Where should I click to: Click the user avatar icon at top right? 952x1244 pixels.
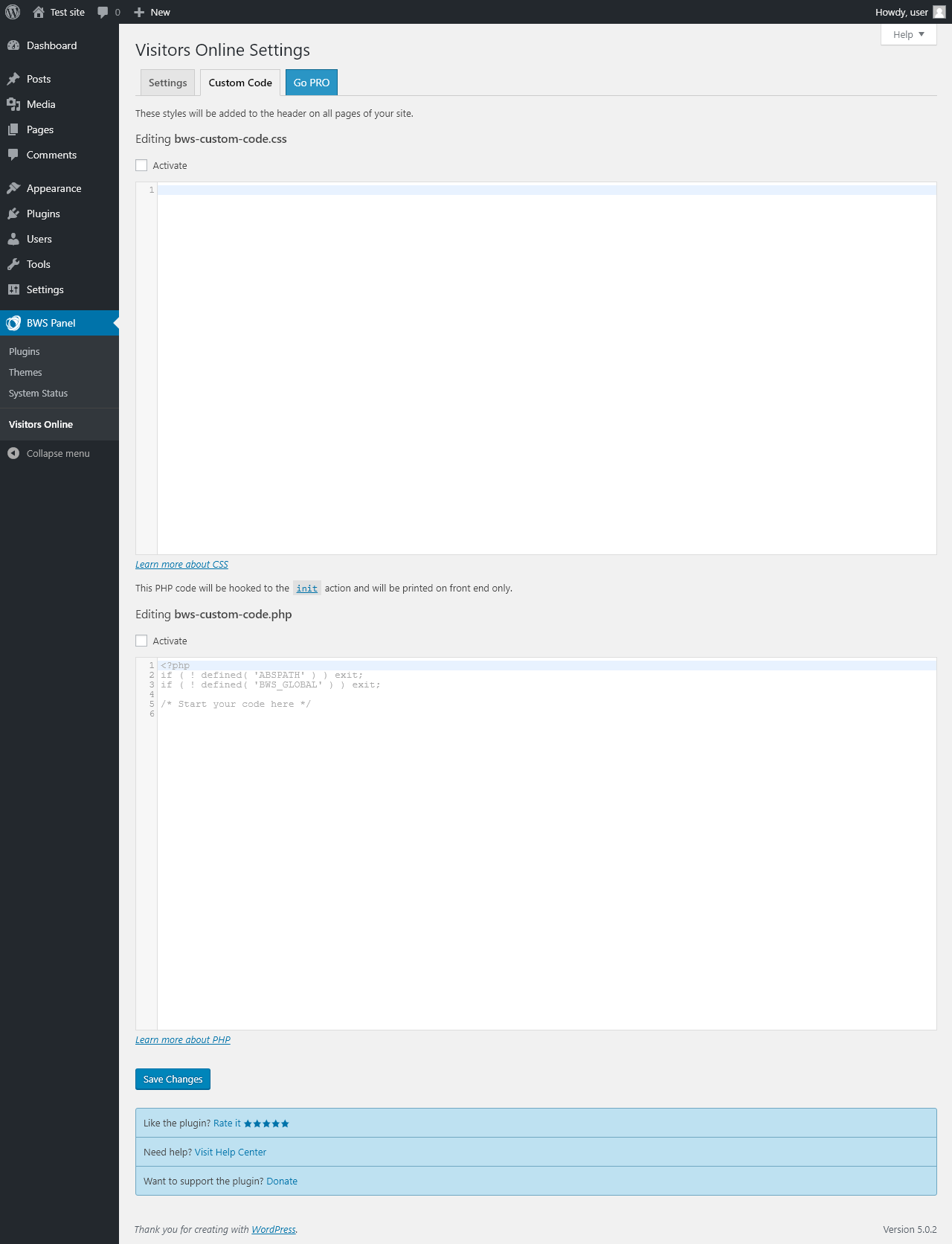(x=939, y=12)
